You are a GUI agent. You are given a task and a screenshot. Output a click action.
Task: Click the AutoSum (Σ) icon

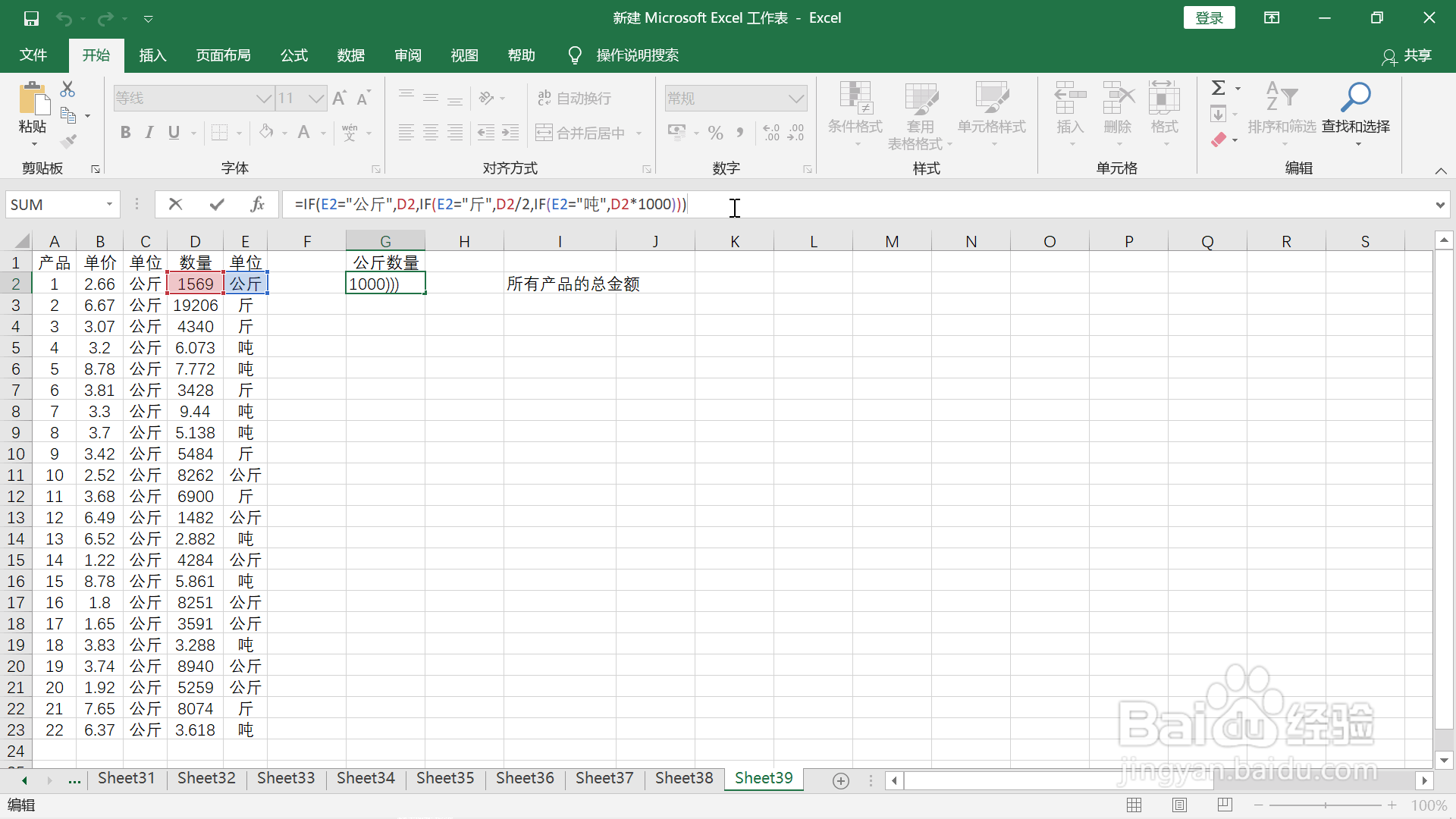click(x=1219, y=87)
